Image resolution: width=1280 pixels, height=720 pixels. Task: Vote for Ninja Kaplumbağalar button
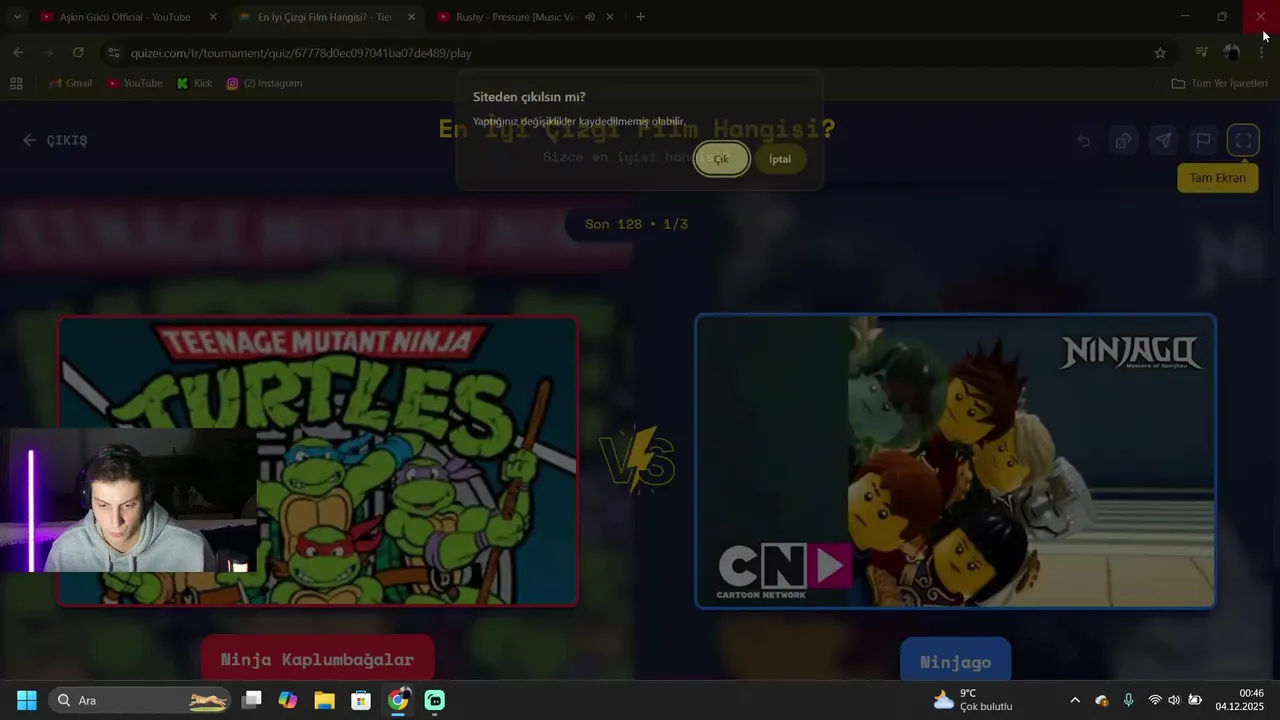click(x=317, y=659)
